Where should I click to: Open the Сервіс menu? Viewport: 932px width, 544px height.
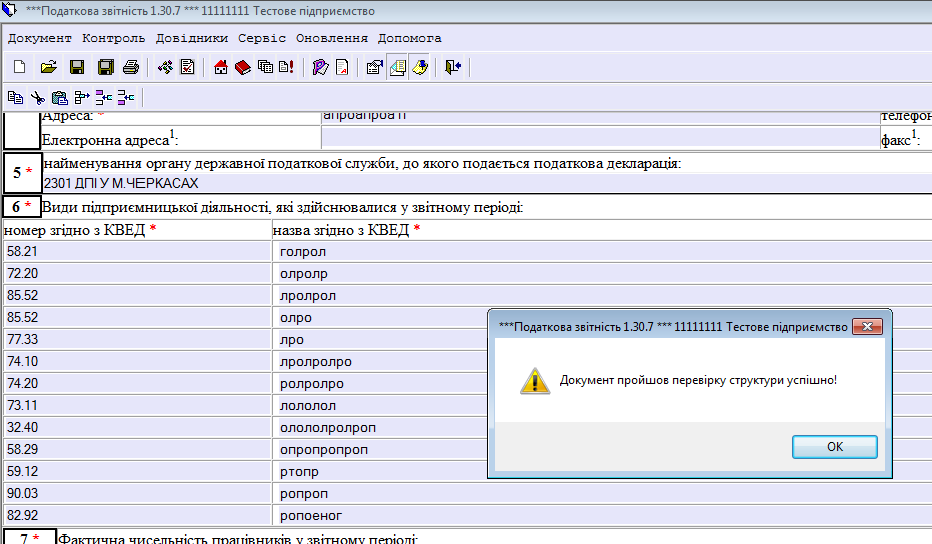click(262, 38)
